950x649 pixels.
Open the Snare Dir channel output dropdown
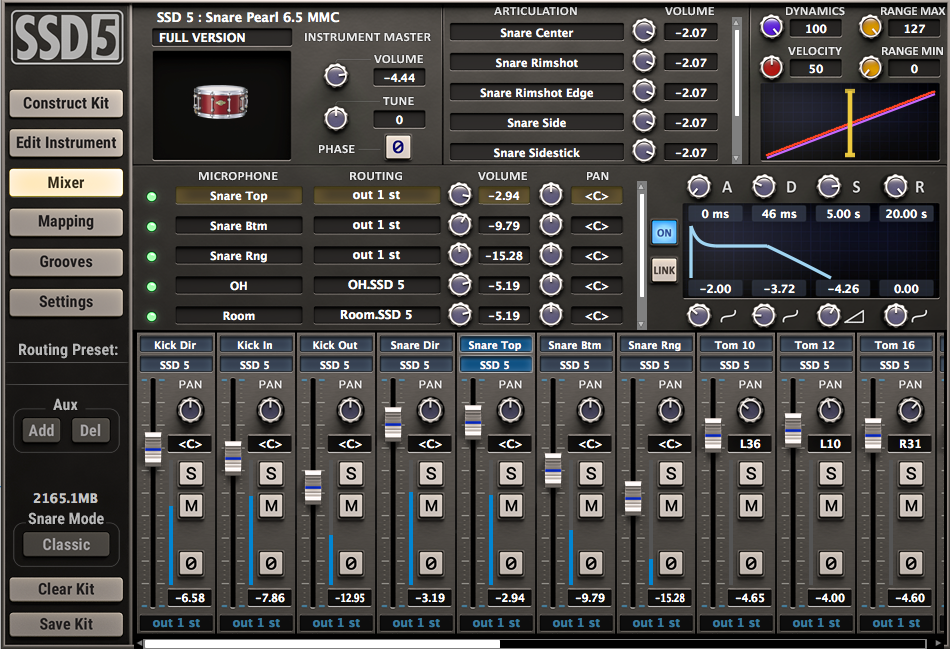click(416, 622)
